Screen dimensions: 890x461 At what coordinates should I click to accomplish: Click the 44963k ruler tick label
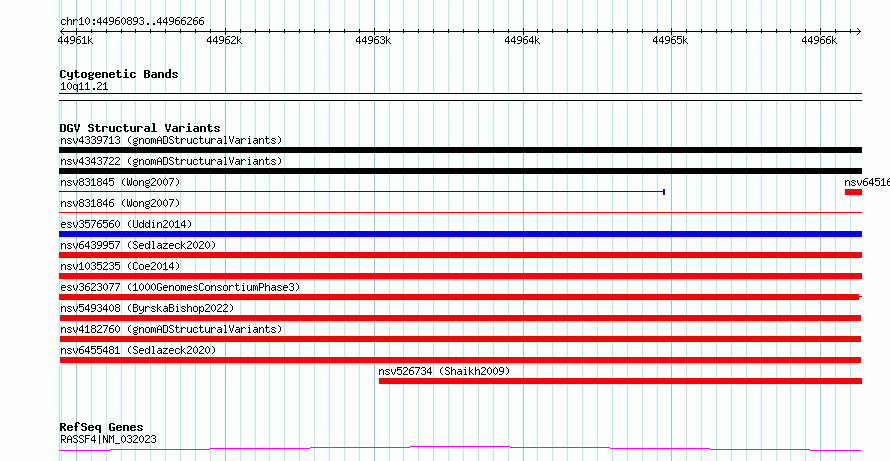tap(373, 40)
